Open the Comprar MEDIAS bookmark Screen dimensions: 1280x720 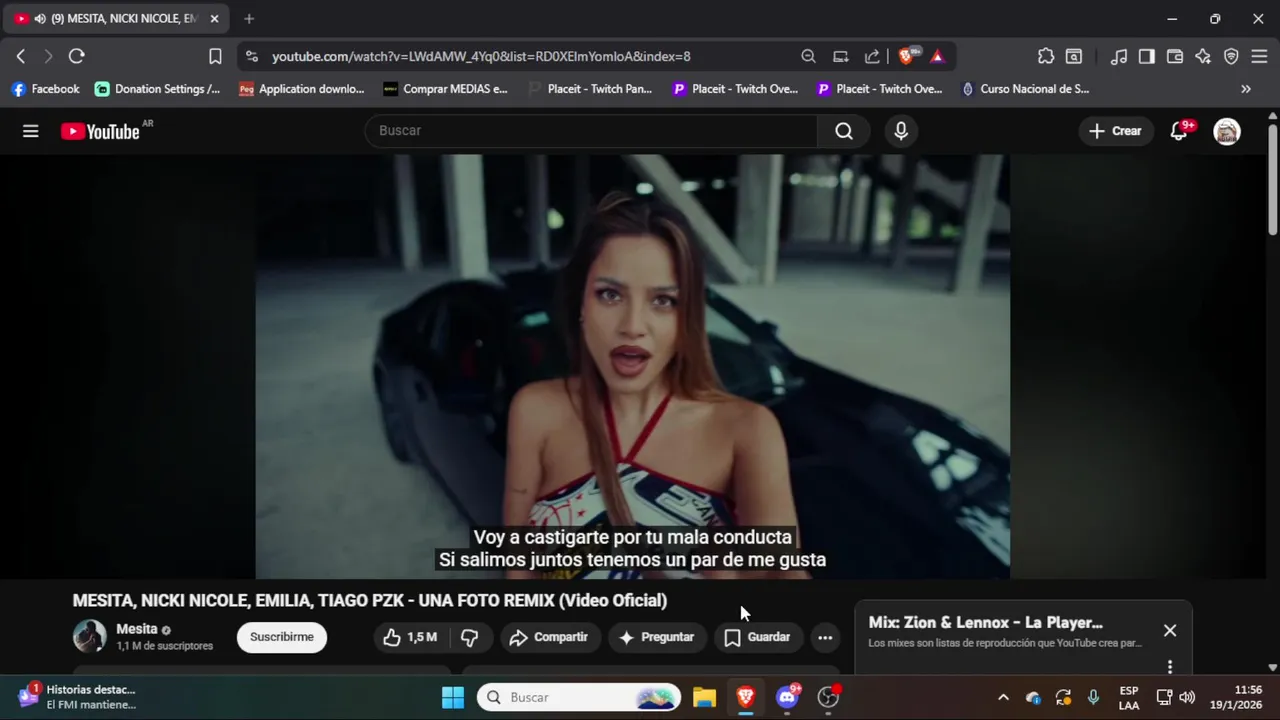click(x=446, y=89)
